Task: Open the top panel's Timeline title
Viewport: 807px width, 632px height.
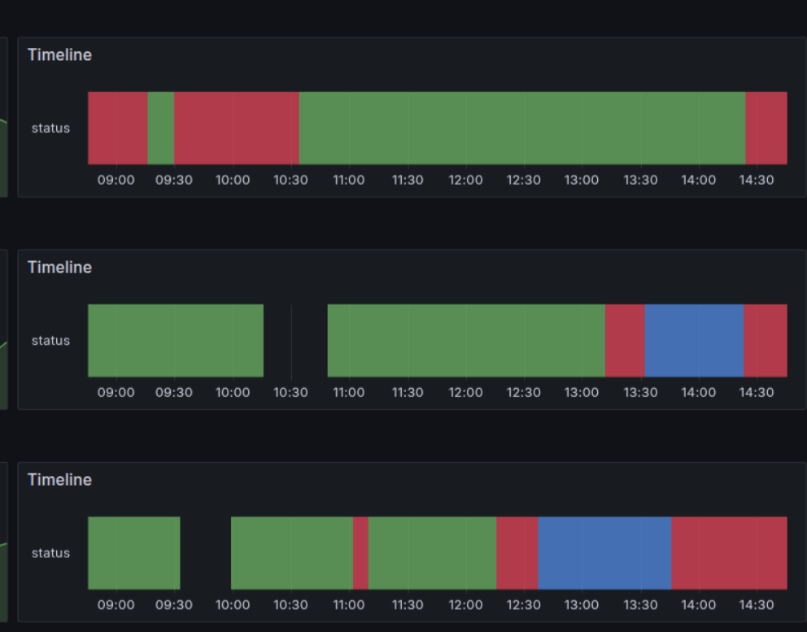Action: click(x=60, y=55)
